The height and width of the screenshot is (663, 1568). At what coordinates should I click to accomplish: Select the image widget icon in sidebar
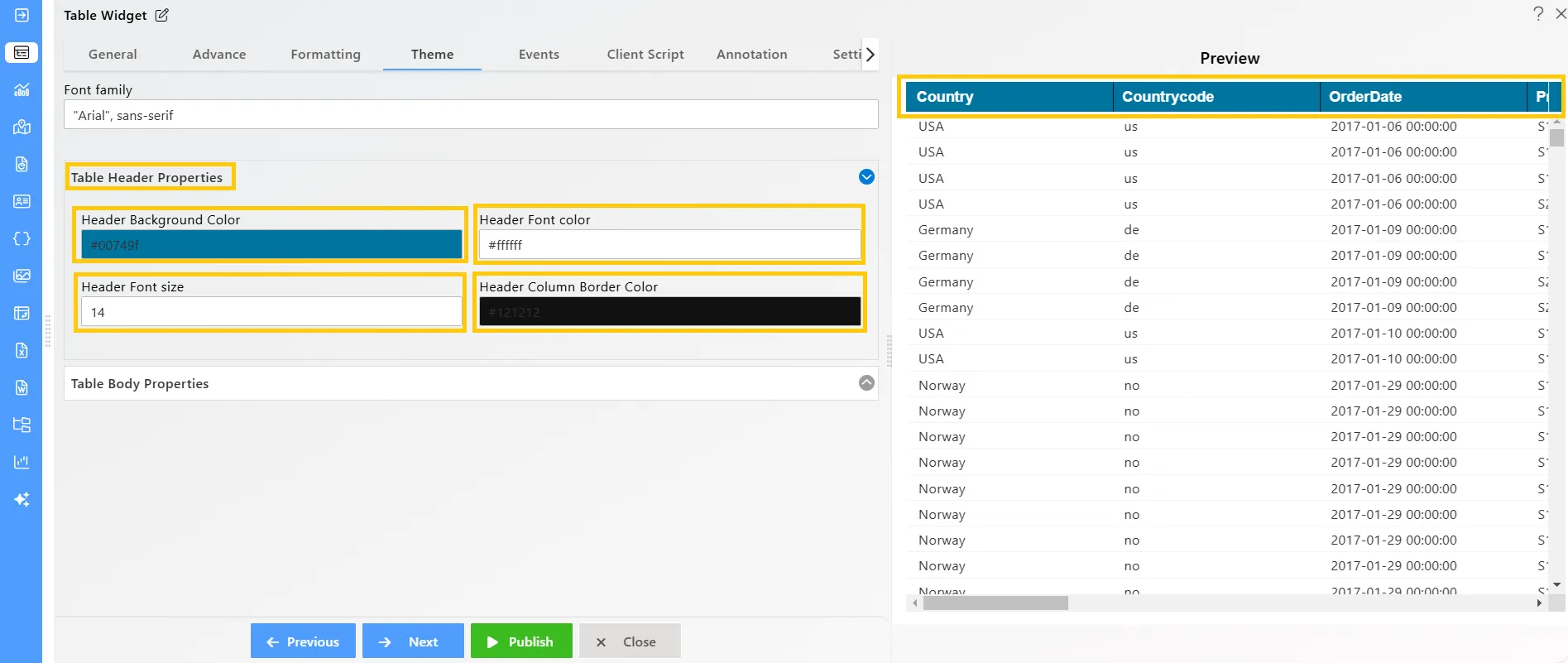22,276
